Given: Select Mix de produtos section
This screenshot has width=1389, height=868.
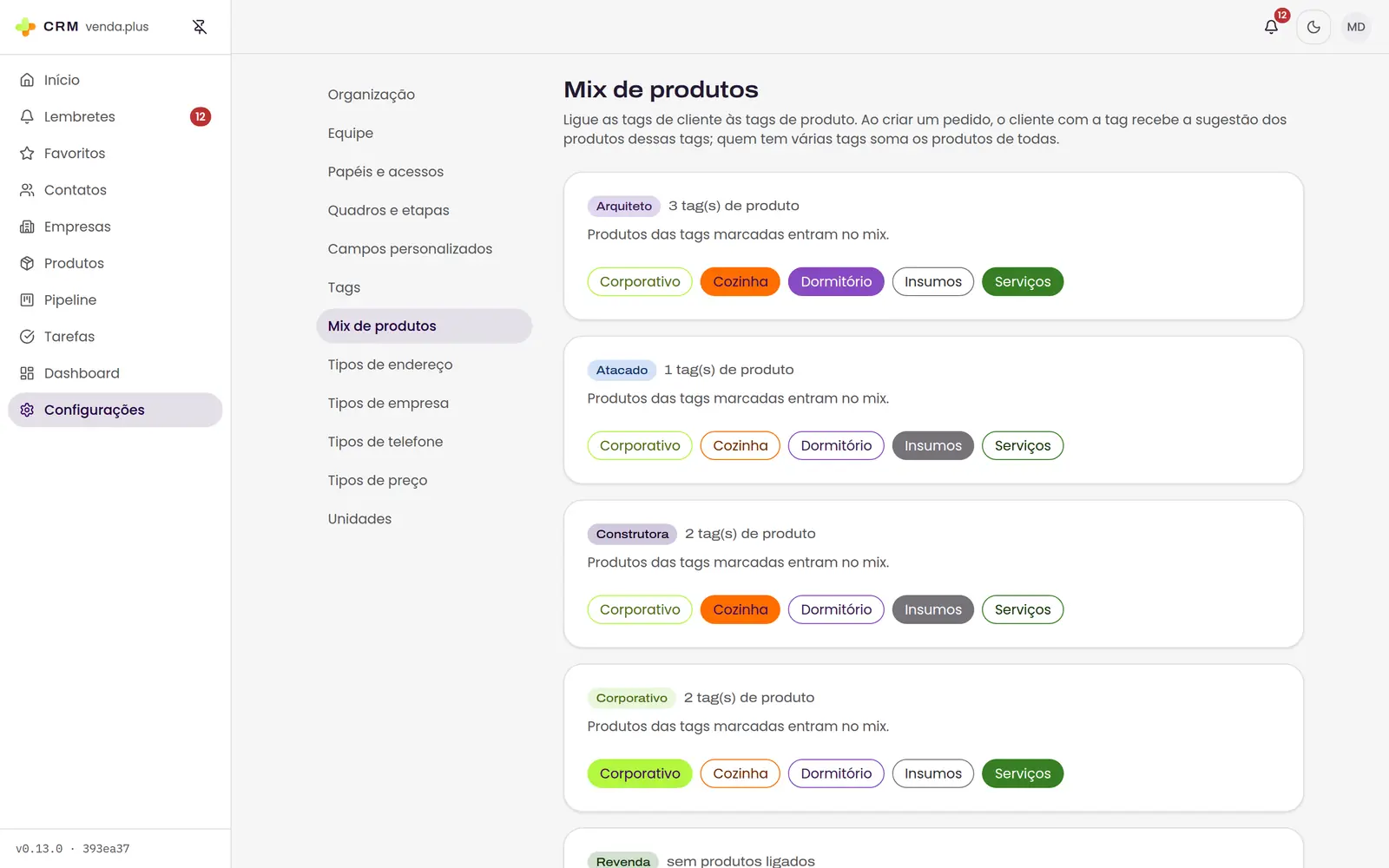Looking at the screenshot, I should [x=425, y=326].
